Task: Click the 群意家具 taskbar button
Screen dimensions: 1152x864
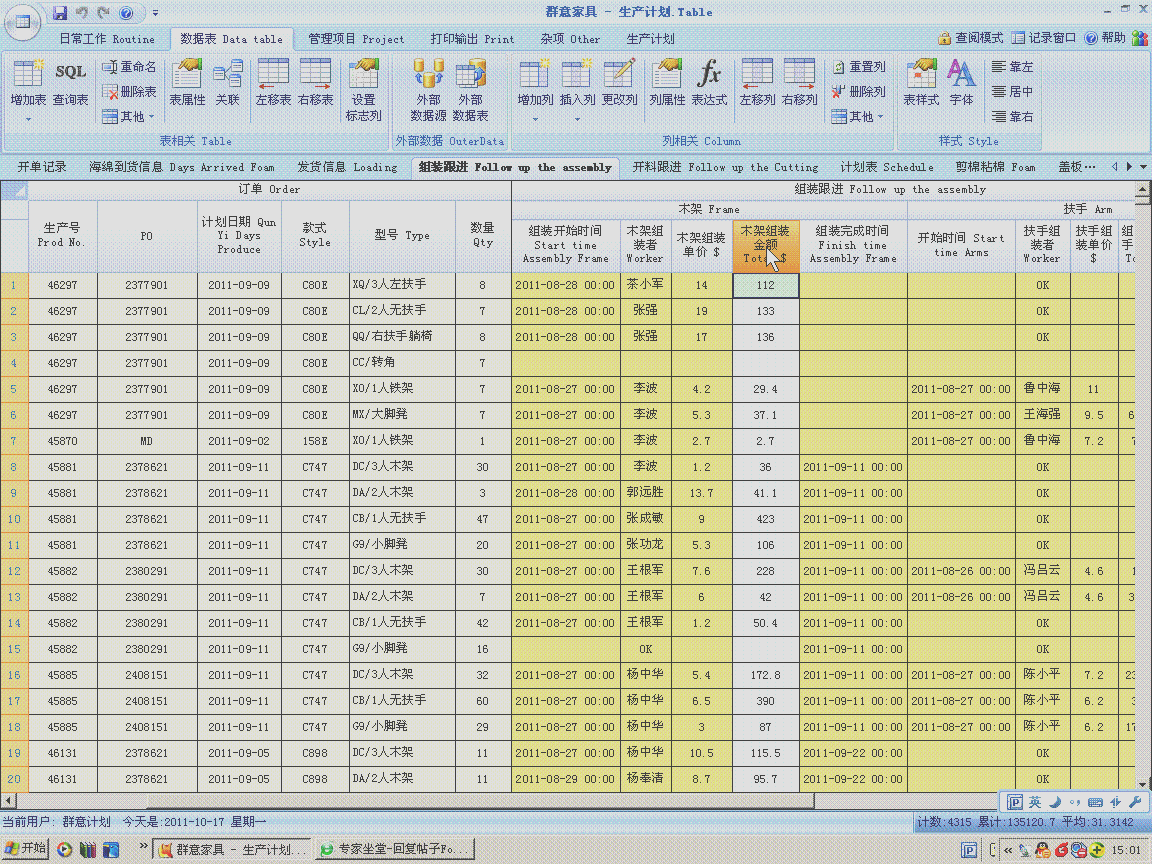Action: [234, 849]
